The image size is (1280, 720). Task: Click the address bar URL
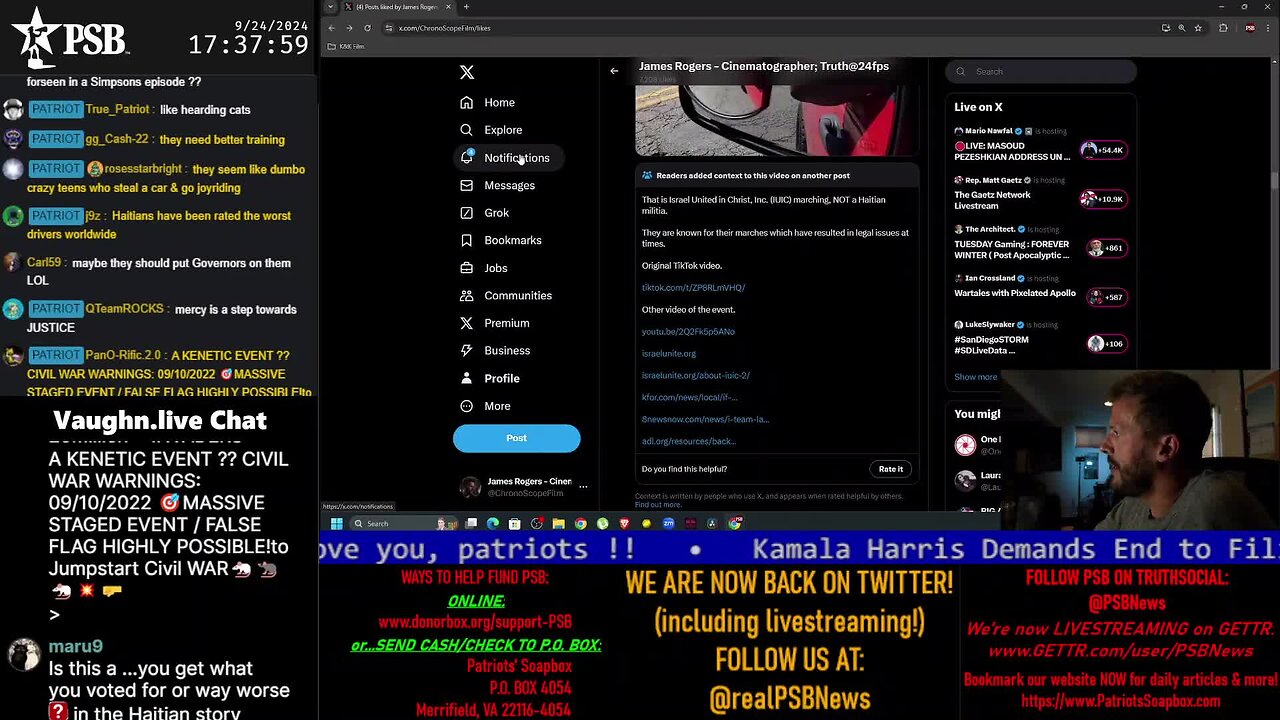pos(445,28)
